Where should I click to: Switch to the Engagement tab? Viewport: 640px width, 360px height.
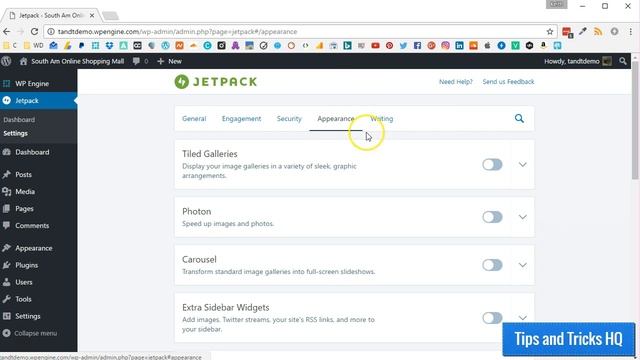241,119
